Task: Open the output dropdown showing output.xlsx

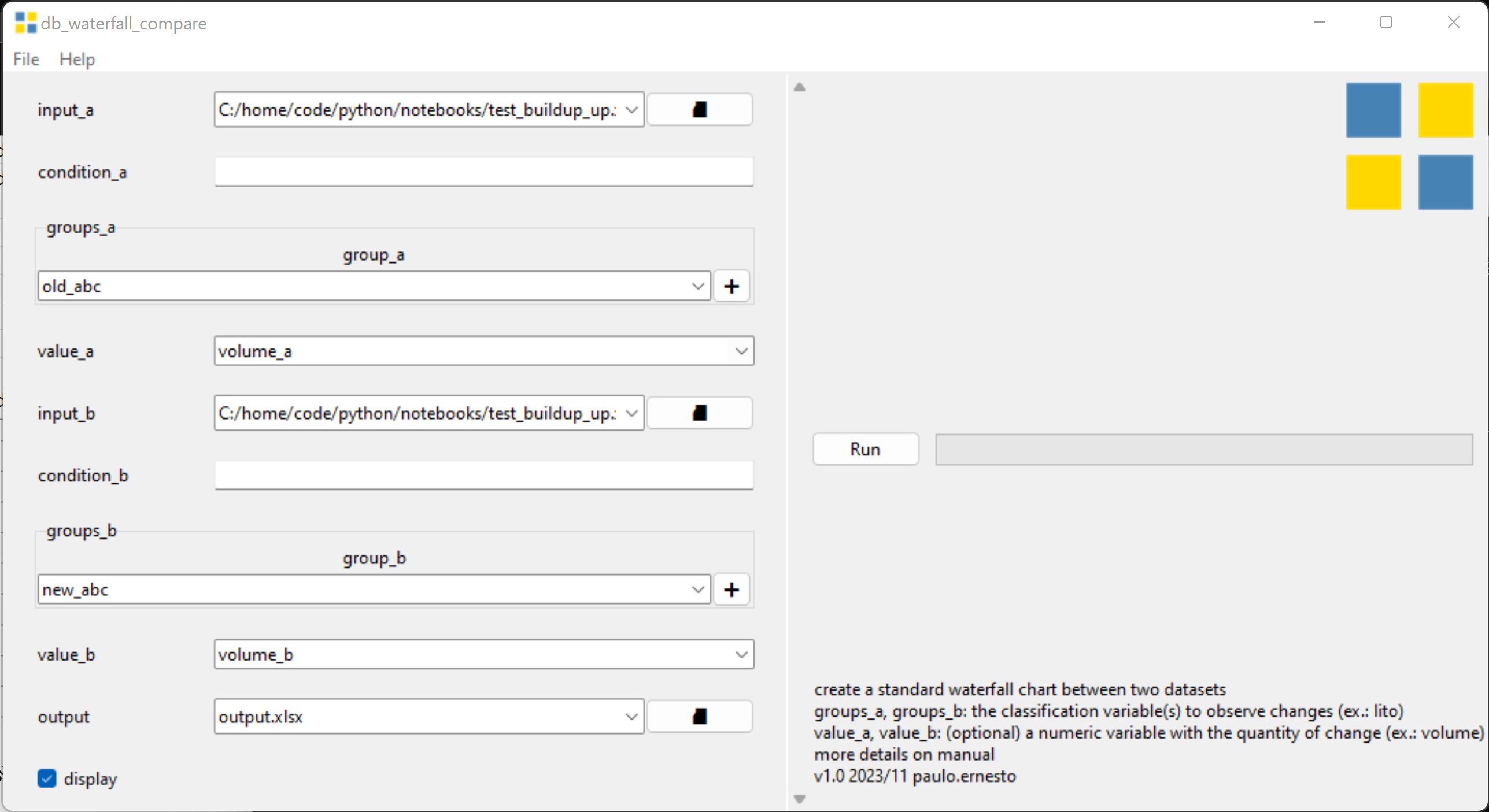Action: click(x=631, y=717)
